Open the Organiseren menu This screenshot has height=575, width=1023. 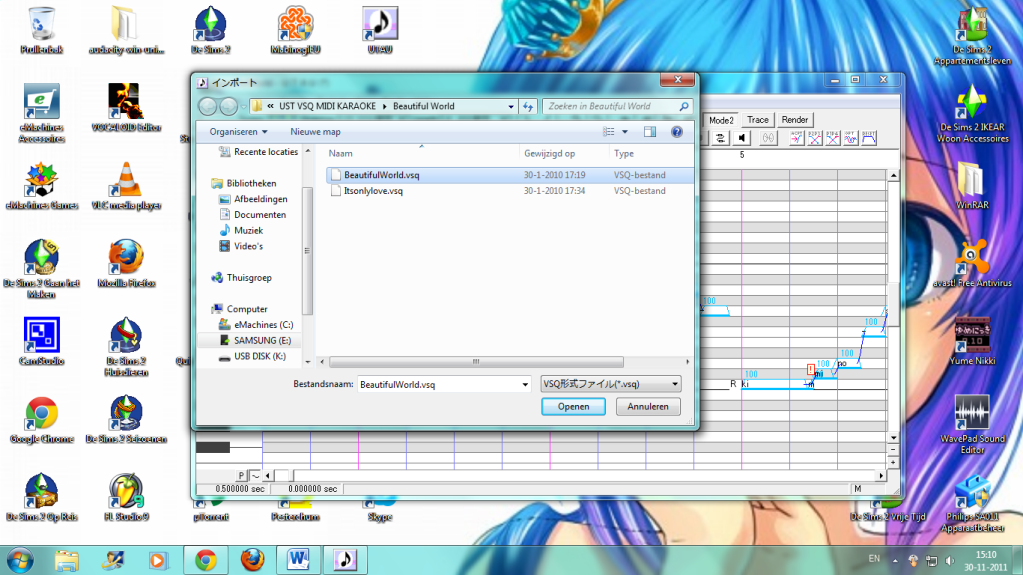pyautogui.click(x=238, y=131)
